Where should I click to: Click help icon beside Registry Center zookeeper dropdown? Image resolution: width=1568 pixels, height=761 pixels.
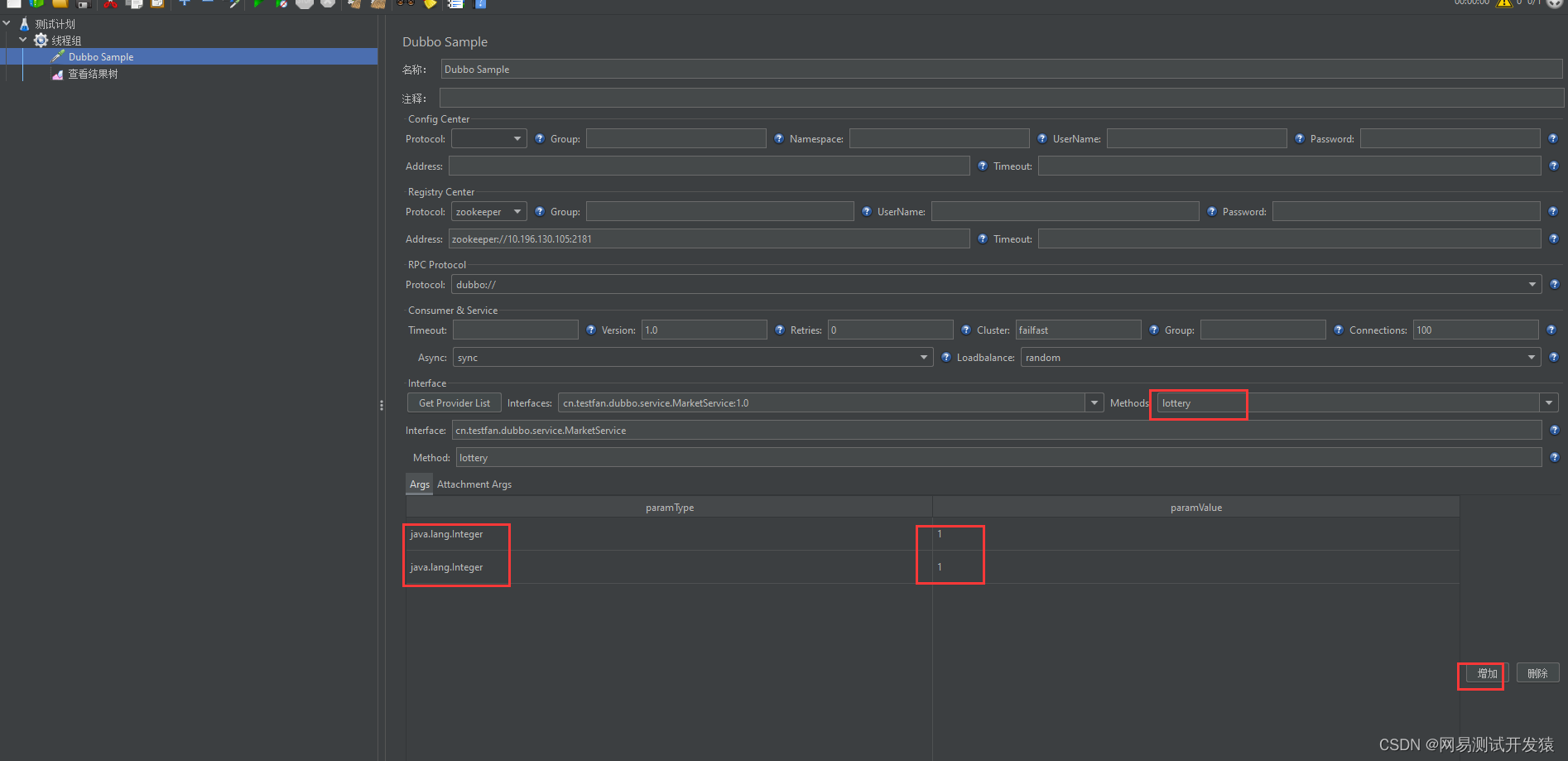point(540,212)
